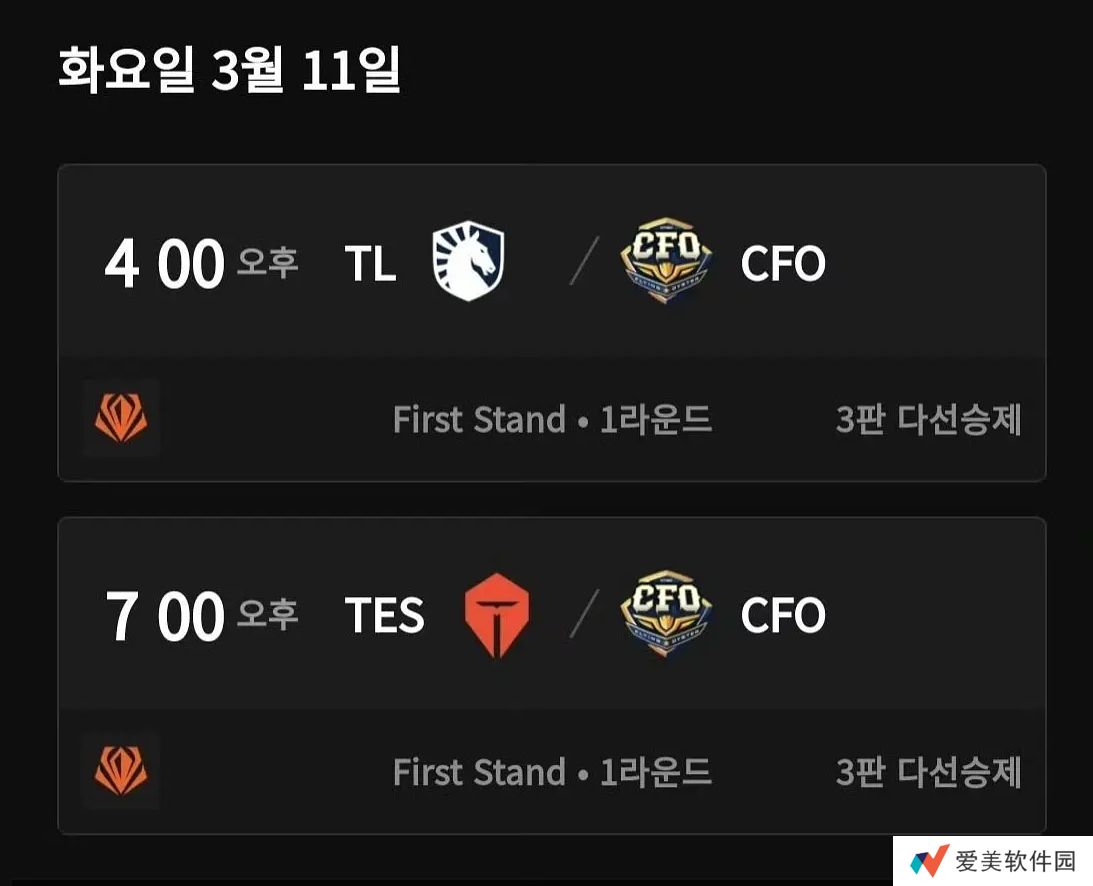Click the CFO logo in the 7:00 match
1093x886 pixels.
click(x=667, y=613)
